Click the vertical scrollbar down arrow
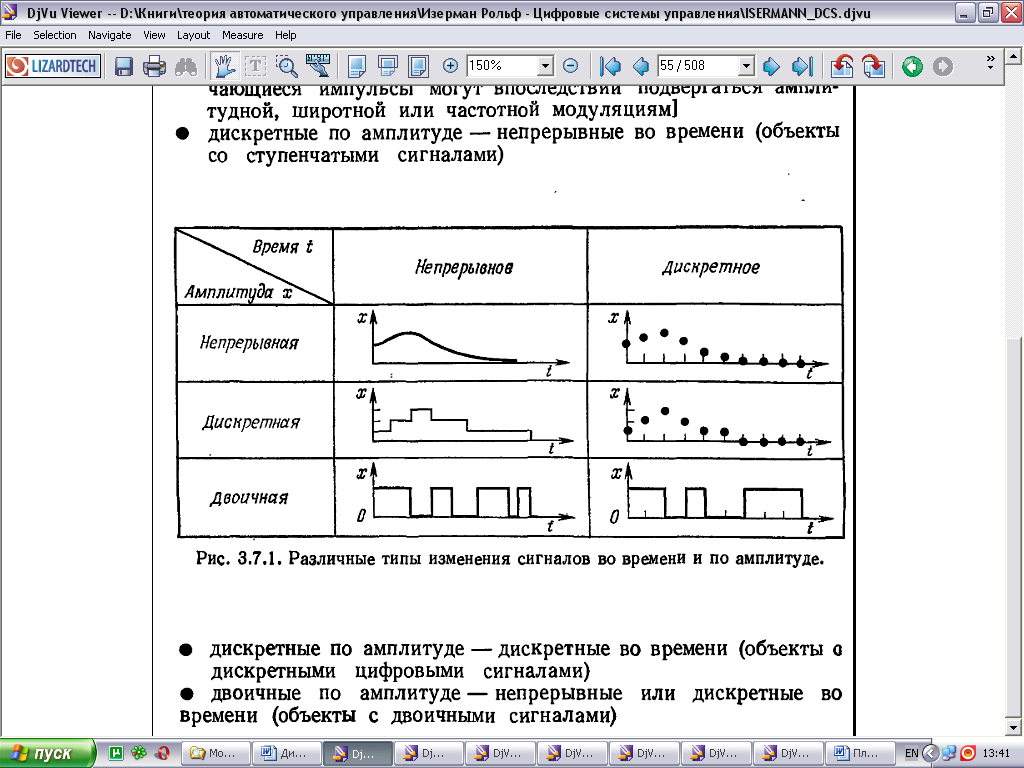This screenshot has width=1024, height=768. (x=1014, y=727)
